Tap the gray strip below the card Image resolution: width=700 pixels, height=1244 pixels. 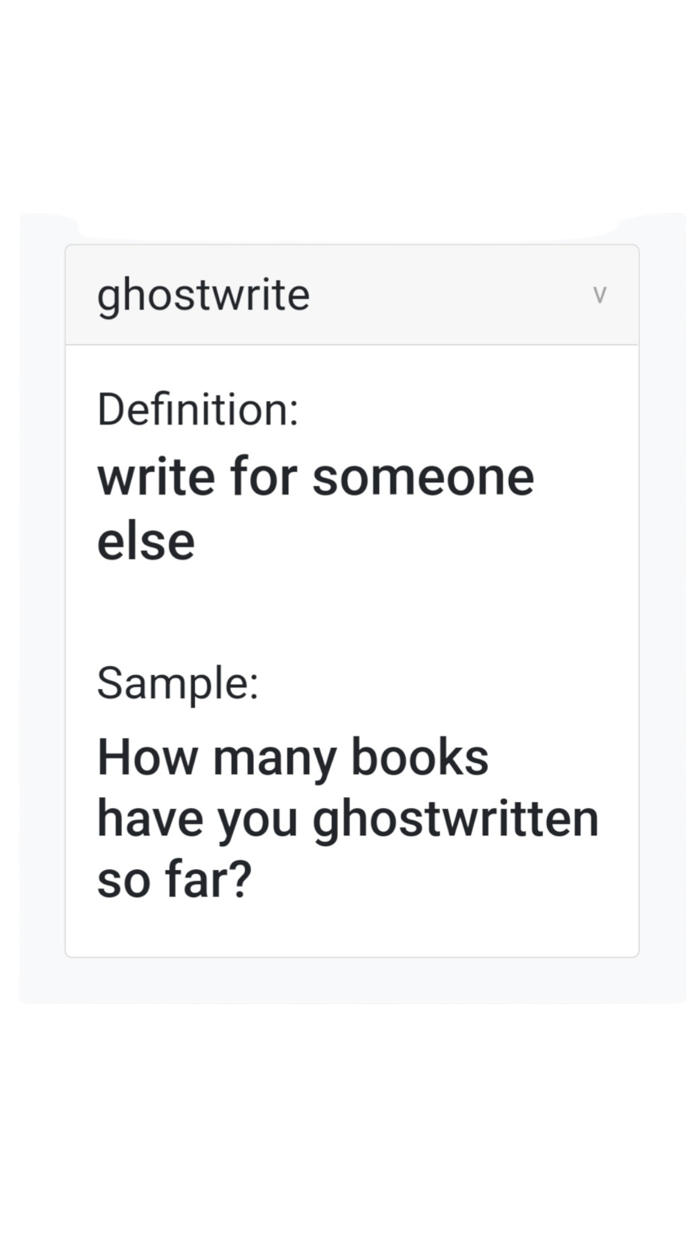352,980
